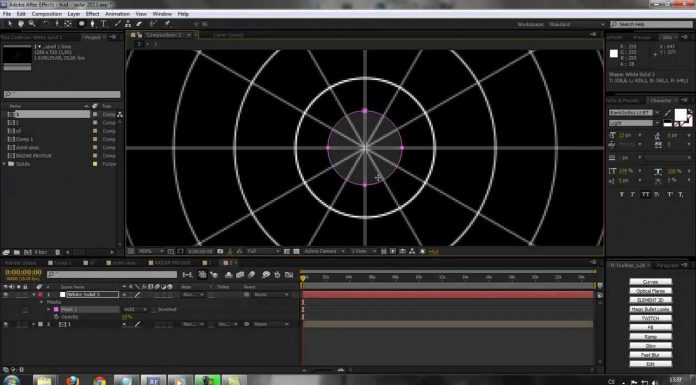Select the Pen tool
The height and width of the screenshot is (385, 696).
pyautogui.click(x=92, y=24)
